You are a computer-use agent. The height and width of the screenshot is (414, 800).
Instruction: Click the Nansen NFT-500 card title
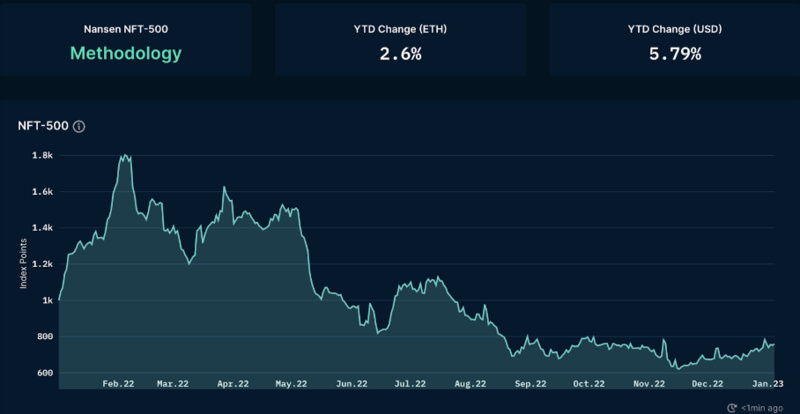(x=126, y=29)
